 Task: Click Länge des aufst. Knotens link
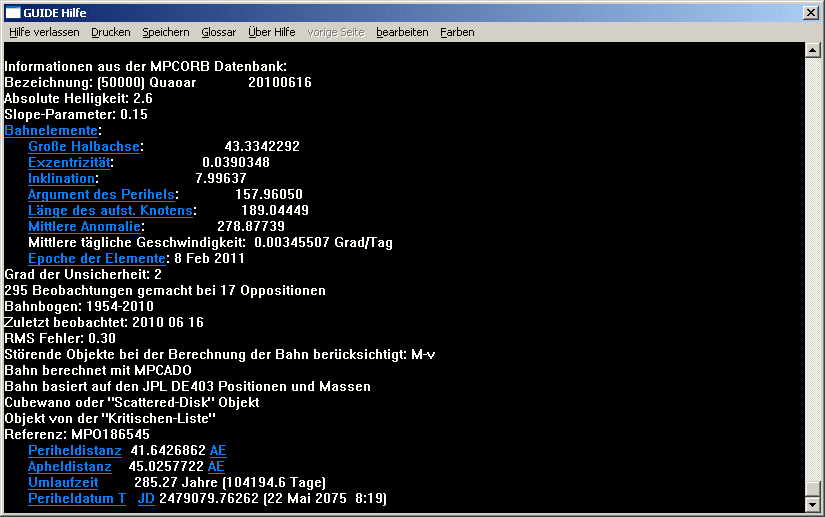tap(110, 211)
